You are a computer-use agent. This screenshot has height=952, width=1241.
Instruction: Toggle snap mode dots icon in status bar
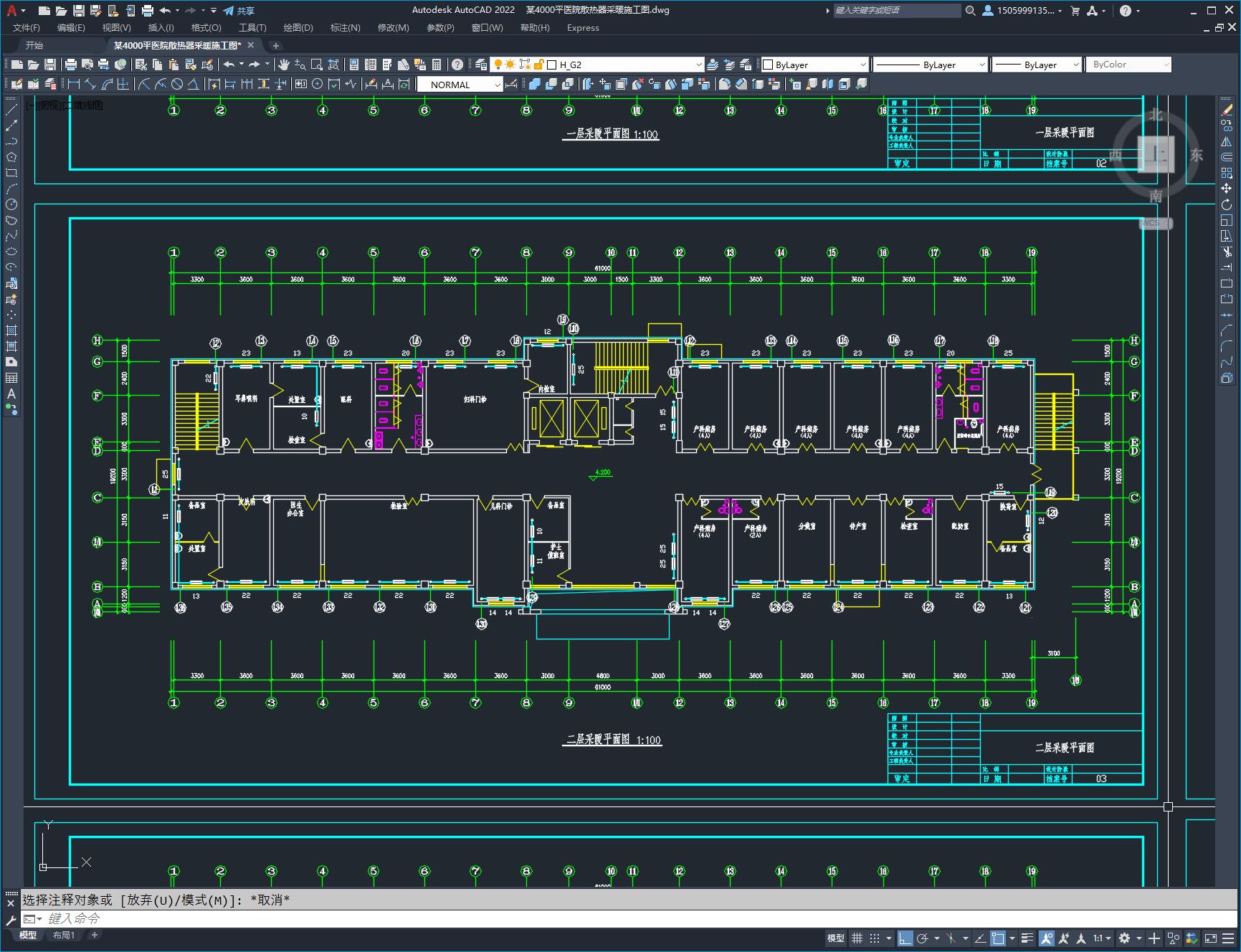[x=874, y=938]
